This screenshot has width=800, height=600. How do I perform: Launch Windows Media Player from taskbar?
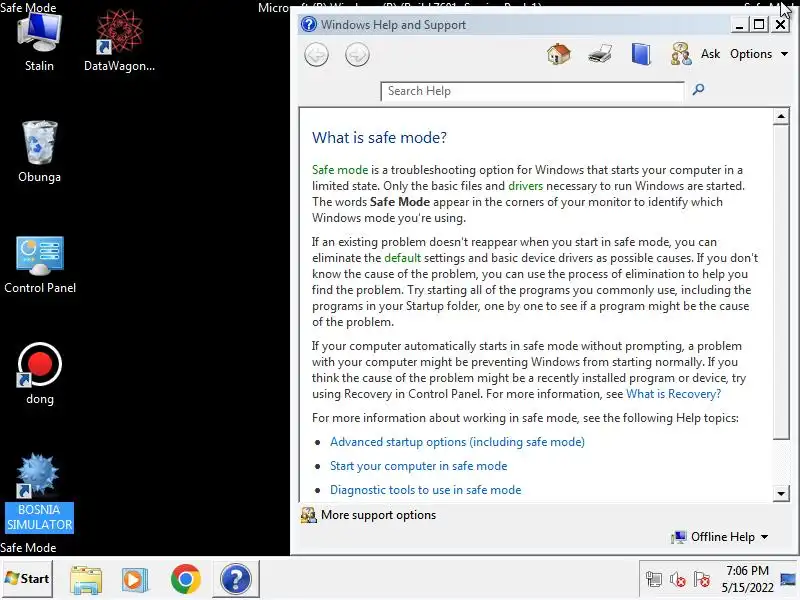[135, 579]
